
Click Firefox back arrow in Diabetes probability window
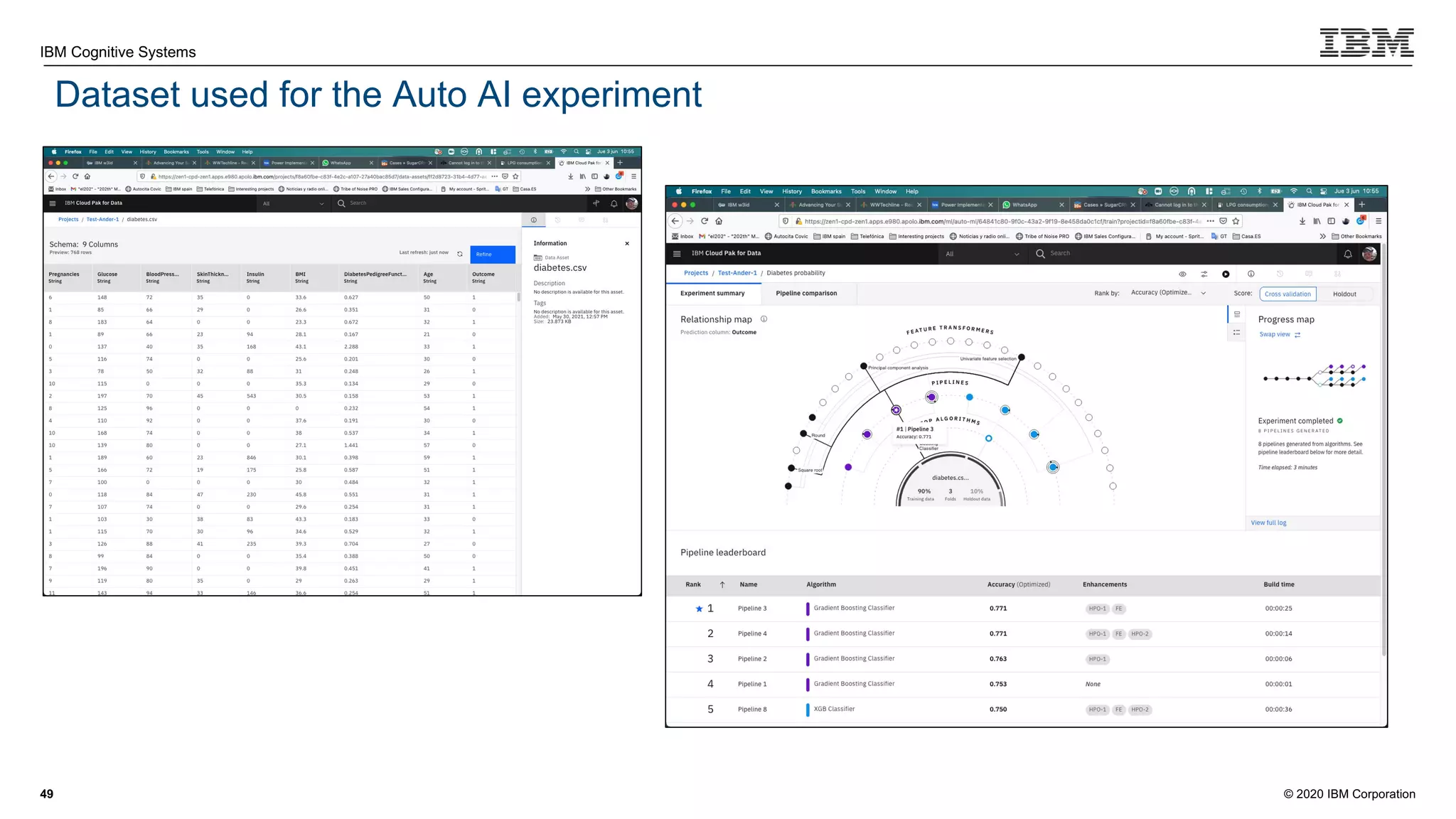click(x=675, y=221)
